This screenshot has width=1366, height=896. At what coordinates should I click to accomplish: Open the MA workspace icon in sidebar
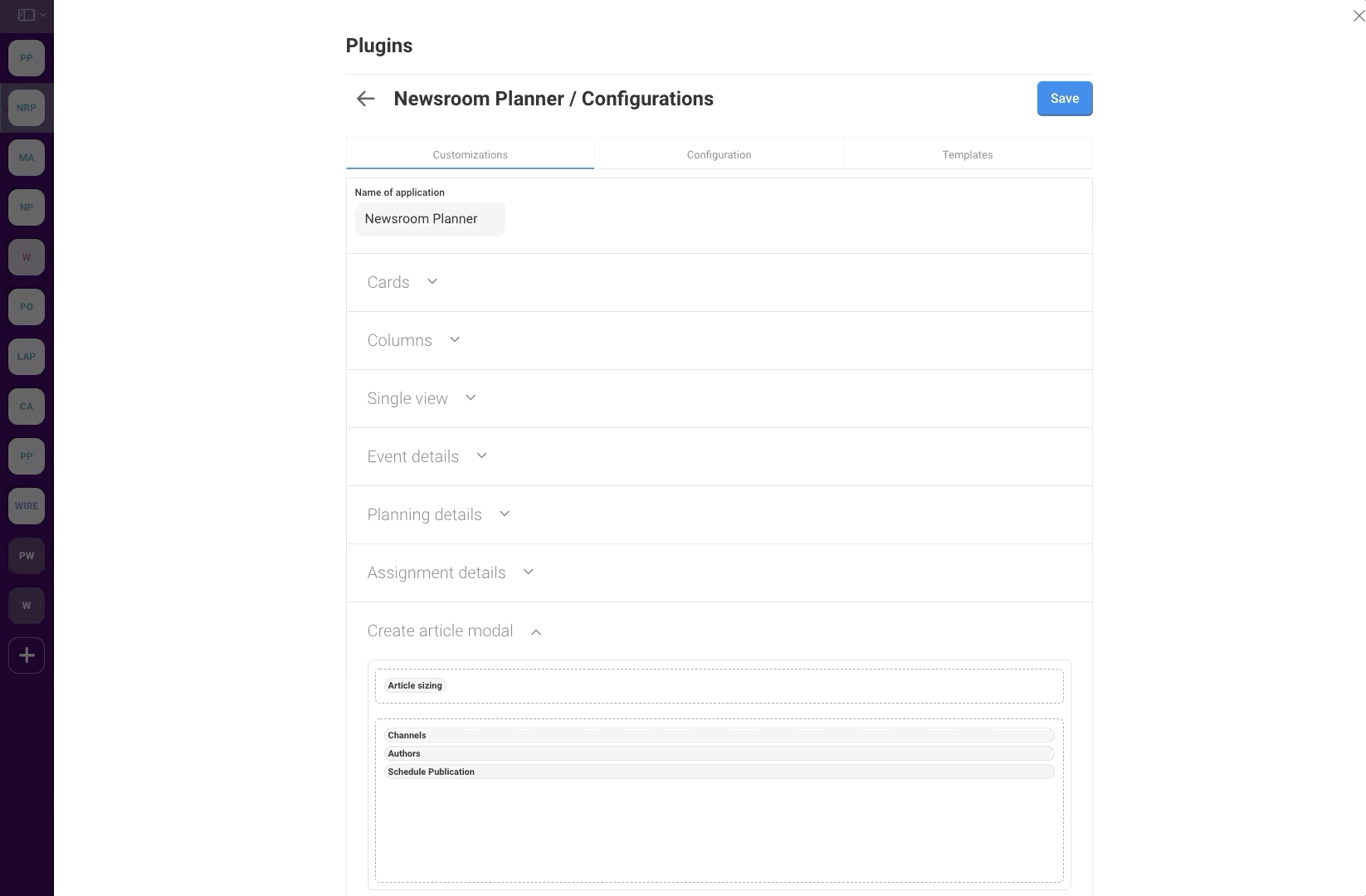(27, 158)
